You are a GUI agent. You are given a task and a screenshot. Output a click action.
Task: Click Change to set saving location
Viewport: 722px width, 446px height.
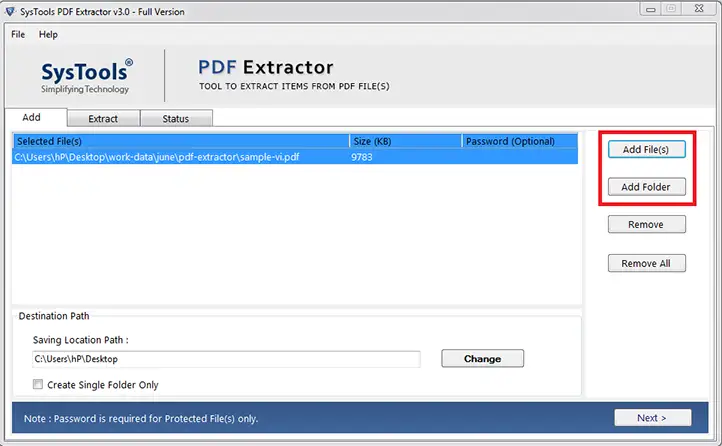[482, 359]
